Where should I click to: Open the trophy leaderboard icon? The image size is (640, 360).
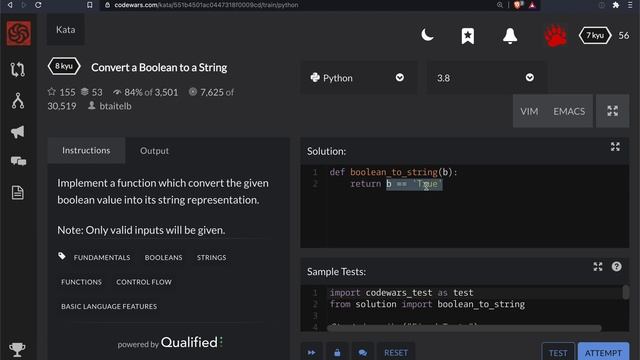pos(17,349)
